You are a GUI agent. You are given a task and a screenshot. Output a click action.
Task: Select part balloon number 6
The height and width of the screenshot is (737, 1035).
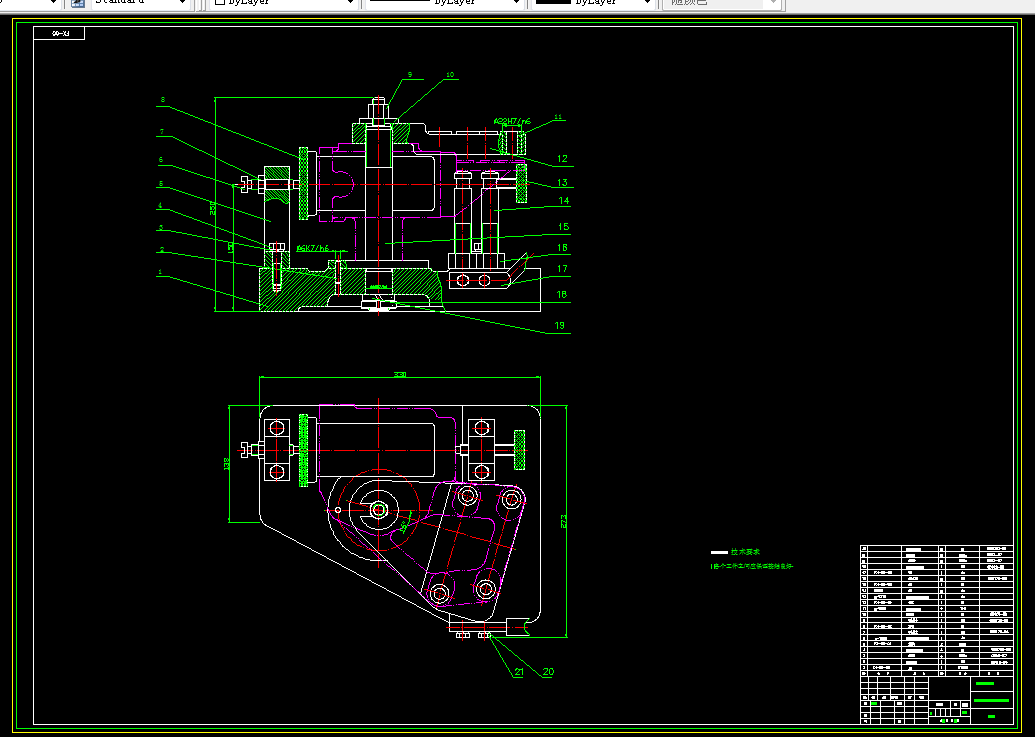coord(161,160)
